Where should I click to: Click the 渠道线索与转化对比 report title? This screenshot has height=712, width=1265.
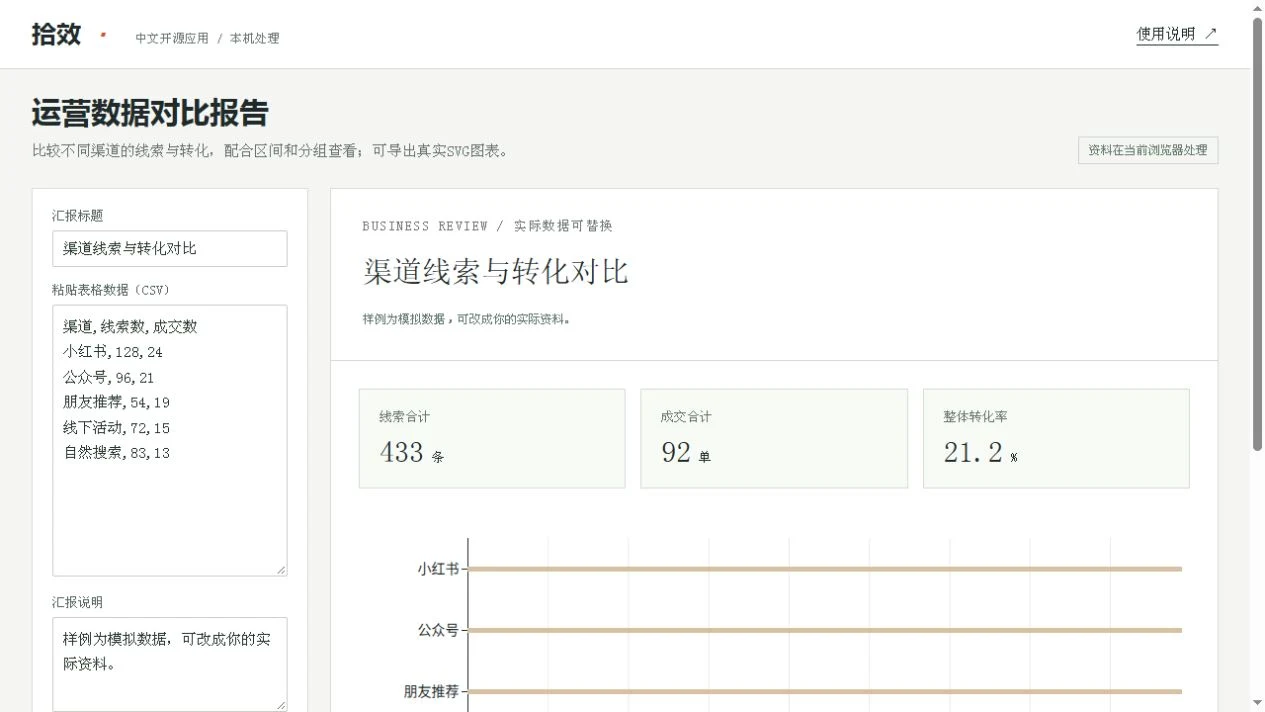tap(496, 271)
